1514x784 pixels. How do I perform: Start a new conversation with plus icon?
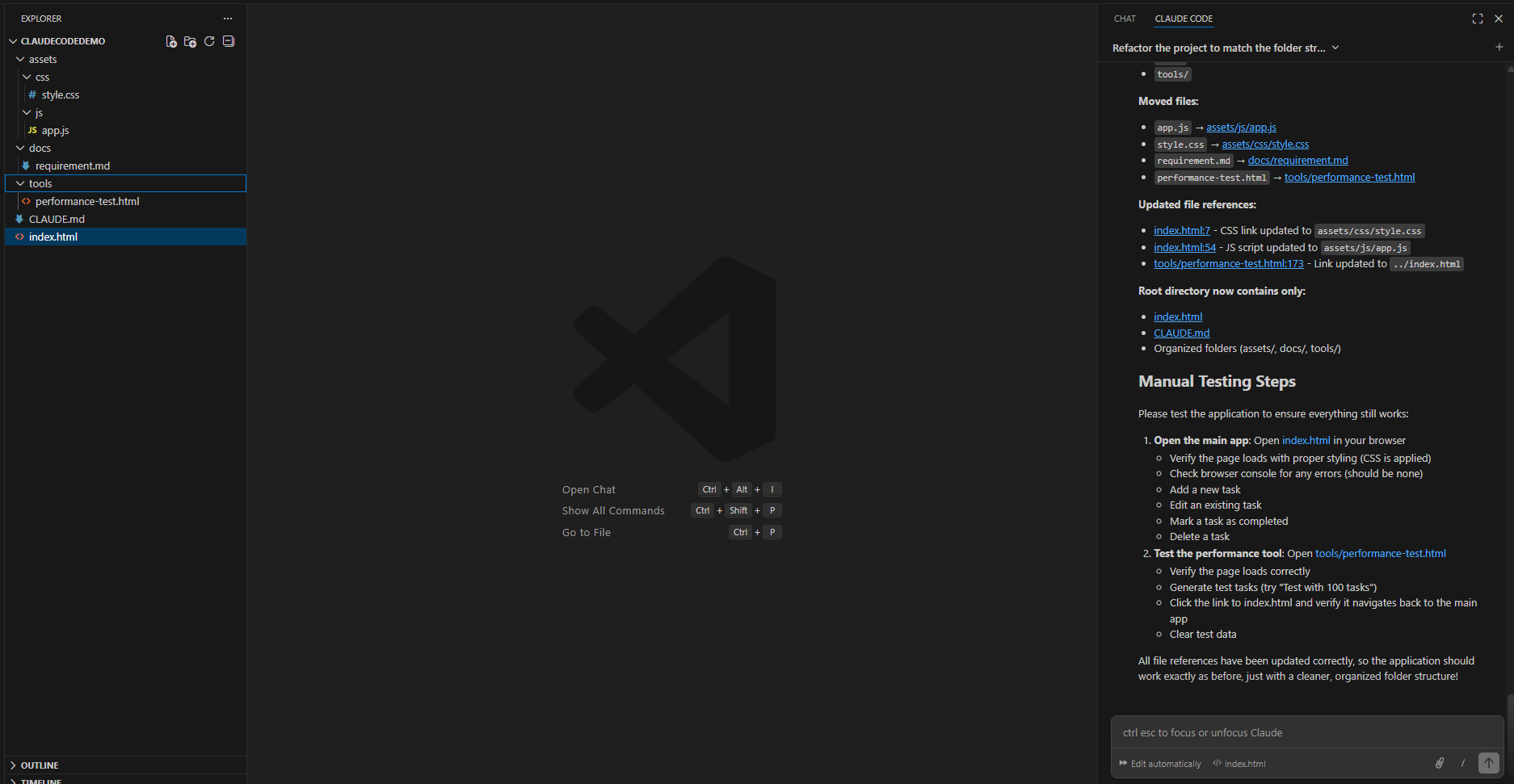click(1499, 47)
